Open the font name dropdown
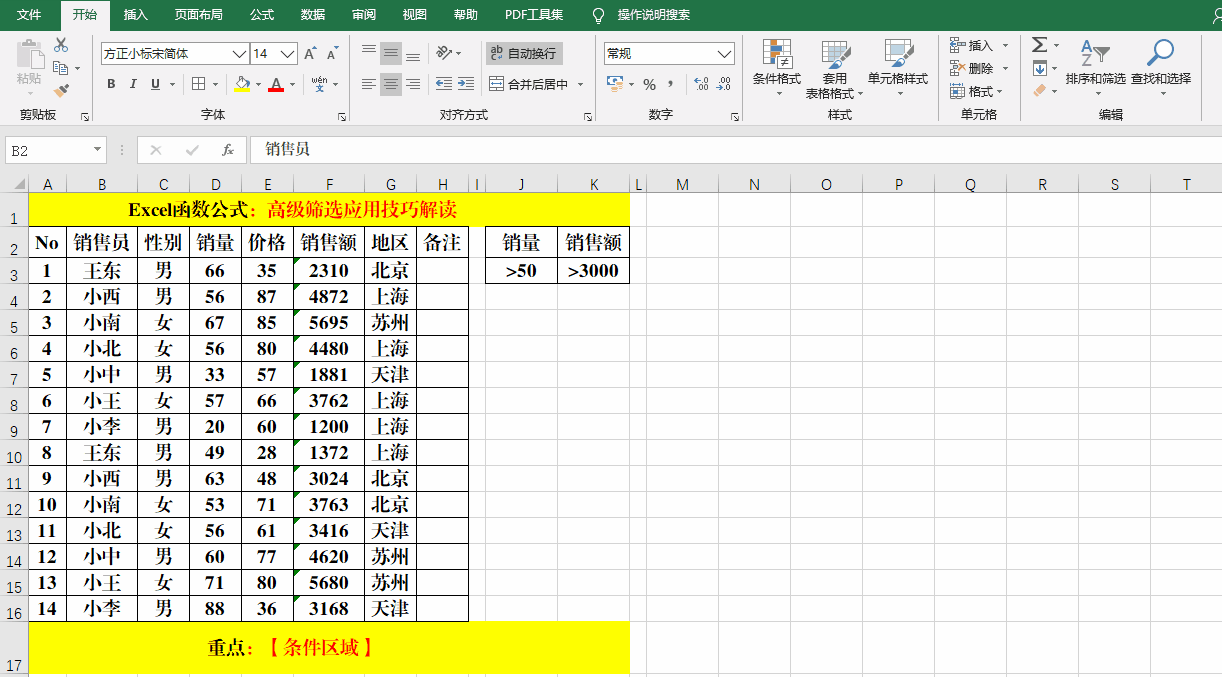 click(x=239, y=53)
